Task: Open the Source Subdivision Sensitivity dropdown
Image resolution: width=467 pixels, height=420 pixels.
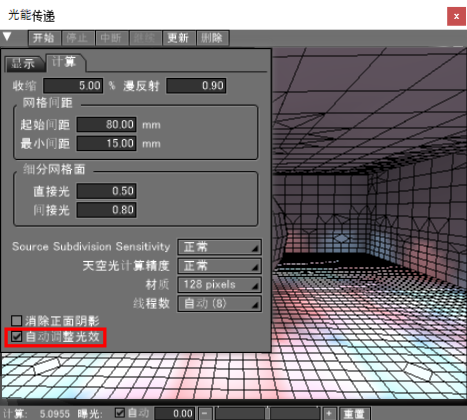Action: click(219, 247)
